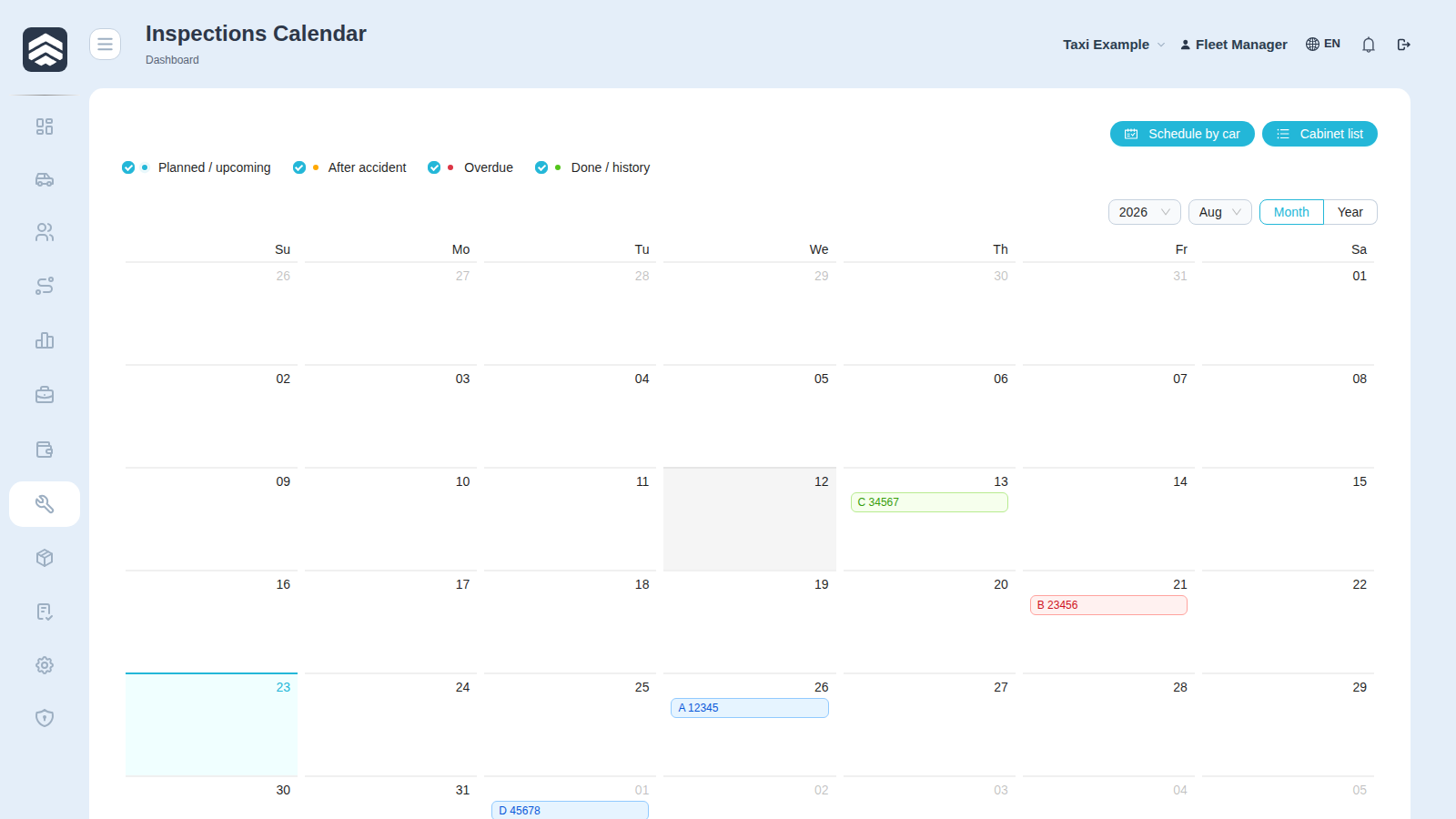Select calendar day 16
This screenshot has height=819, width=1456.
(x=211, y=622)
